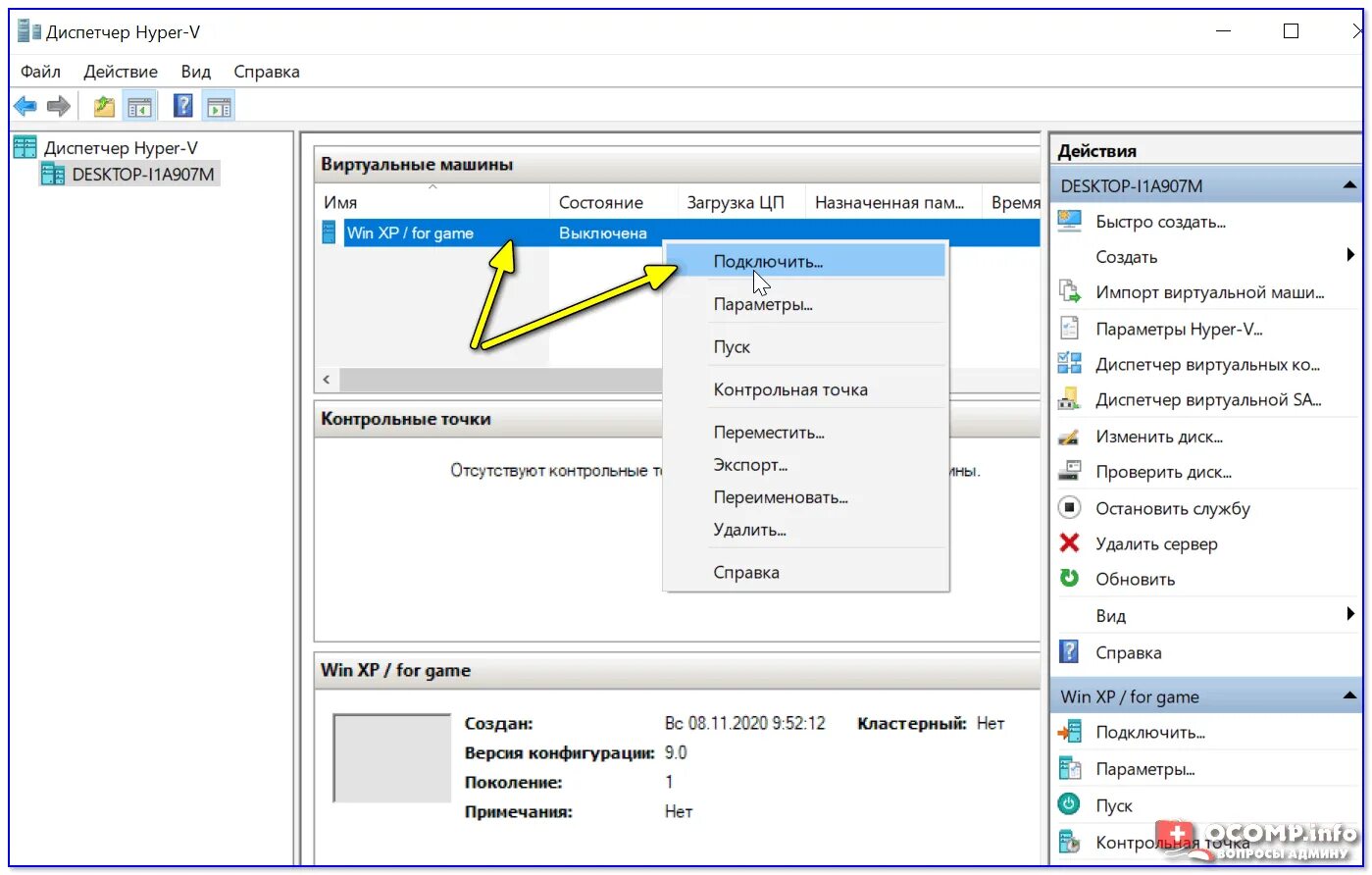Toggle the action pane toolbar icon
Screen dimensions: 1372x875
[x=219, y=106]
